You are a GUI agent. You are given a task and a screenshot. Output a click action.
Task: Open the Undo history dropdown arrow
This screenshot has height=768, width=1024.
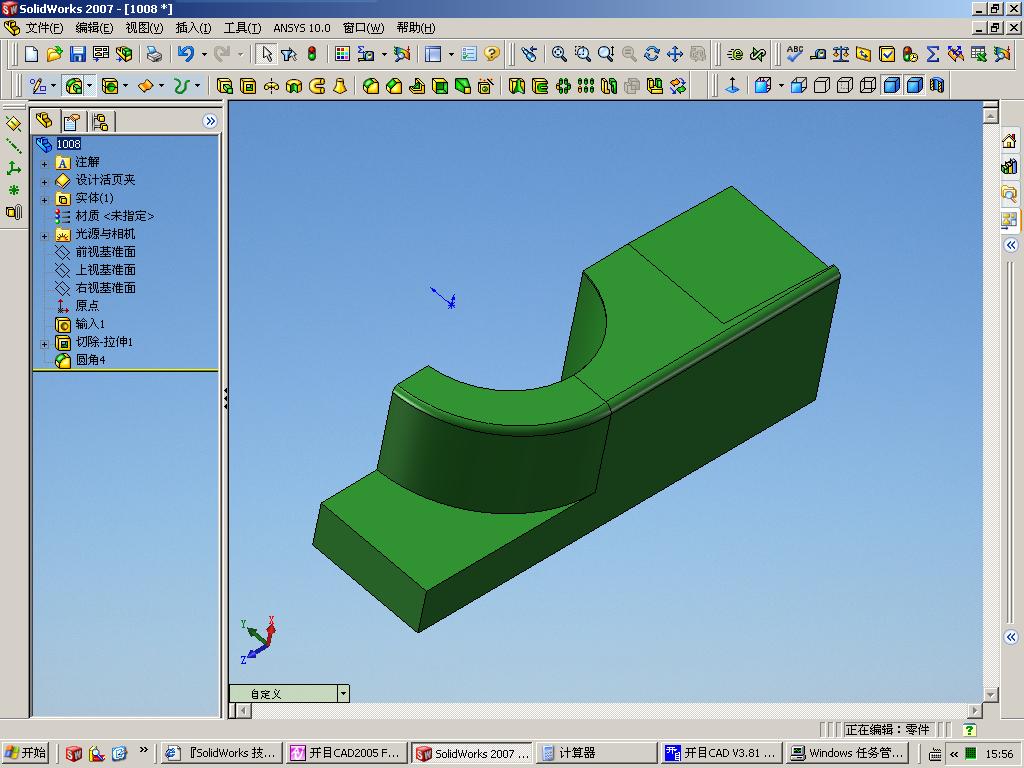[204, 54]
